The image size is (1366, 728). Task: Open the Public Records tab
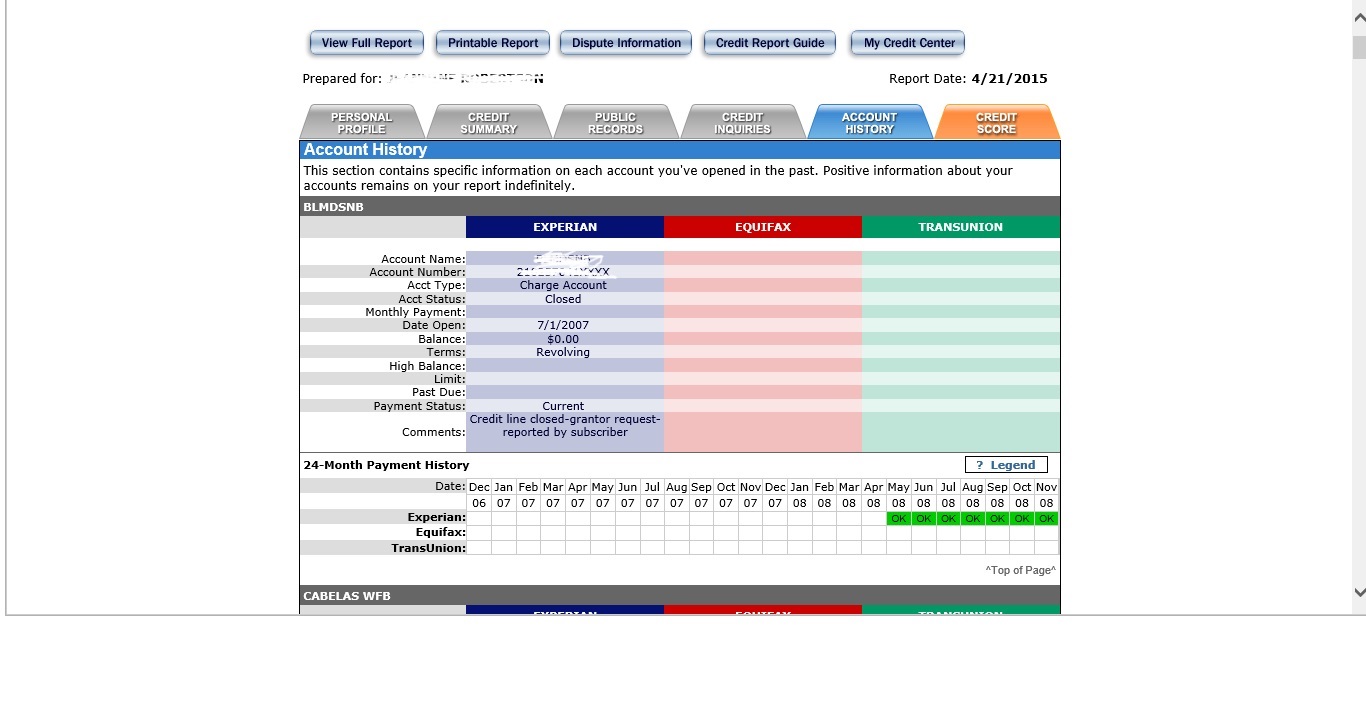(616, 122)
